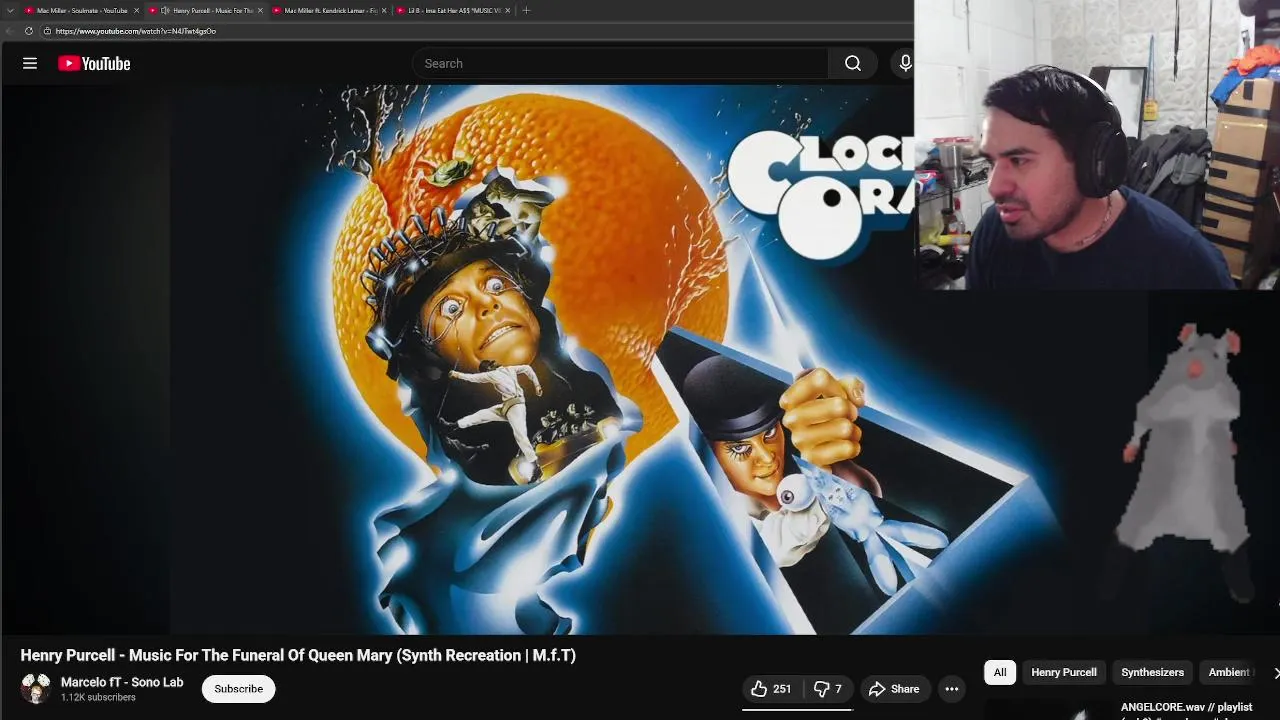Screen dimensions: 1280x720
Task: Open the three-dot more actions menu
Action: (952, 689)
